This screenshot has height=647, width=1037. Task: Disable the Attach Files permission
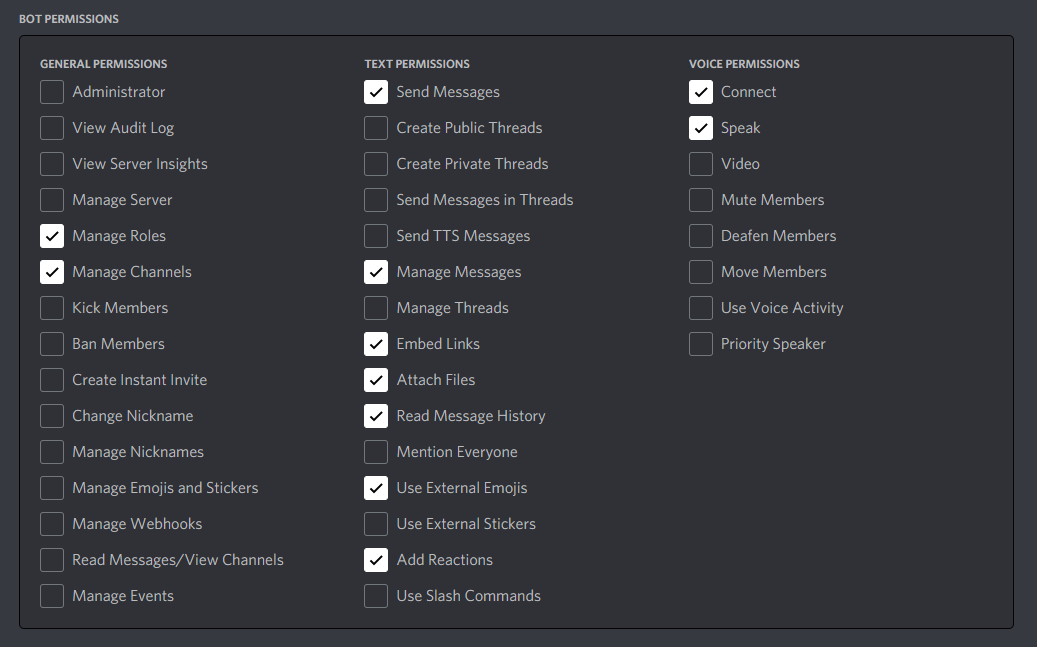coord(375,380)
